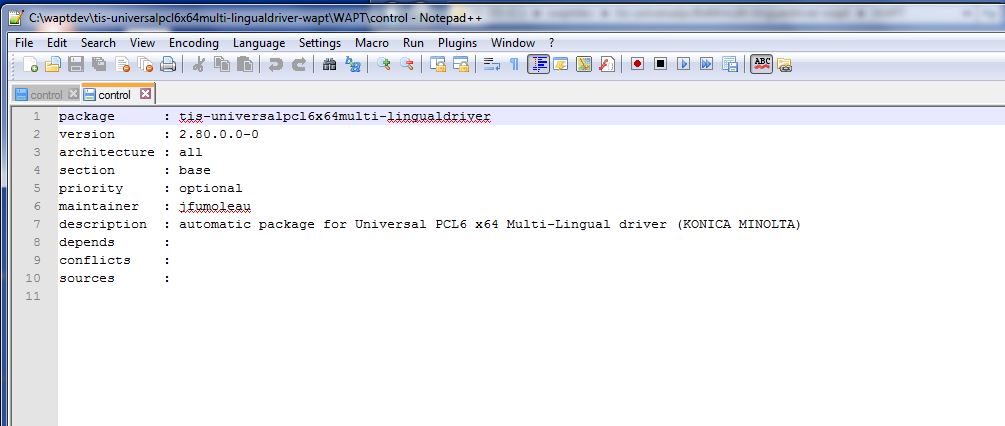The width and height of the screenshot is (1005, 426).
Task: Close the inactive first control tab
Action: (x=73, y=94)
